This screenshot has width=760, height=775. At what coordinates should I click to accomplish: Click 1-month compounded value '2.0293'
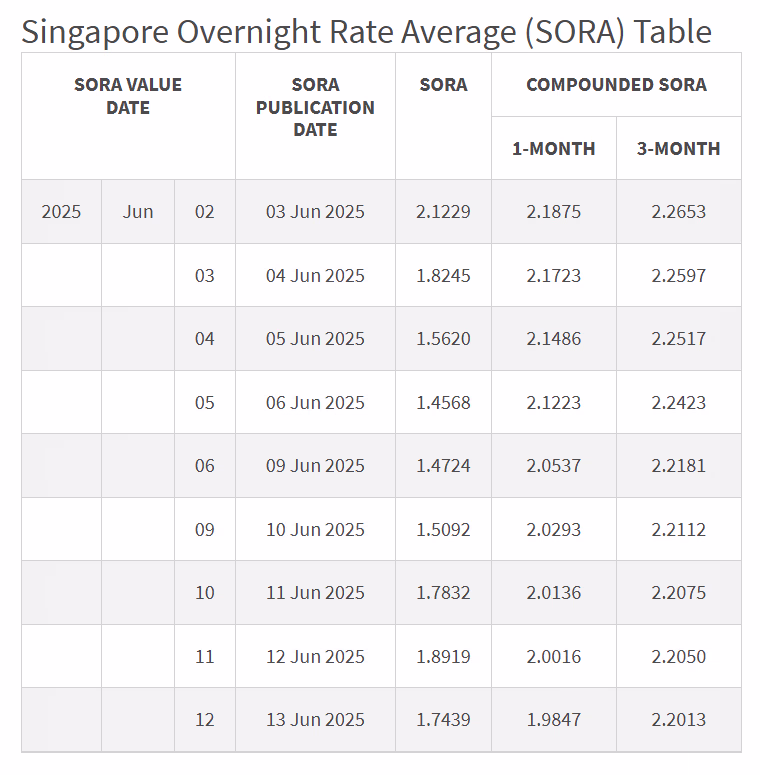click(553, 529)
